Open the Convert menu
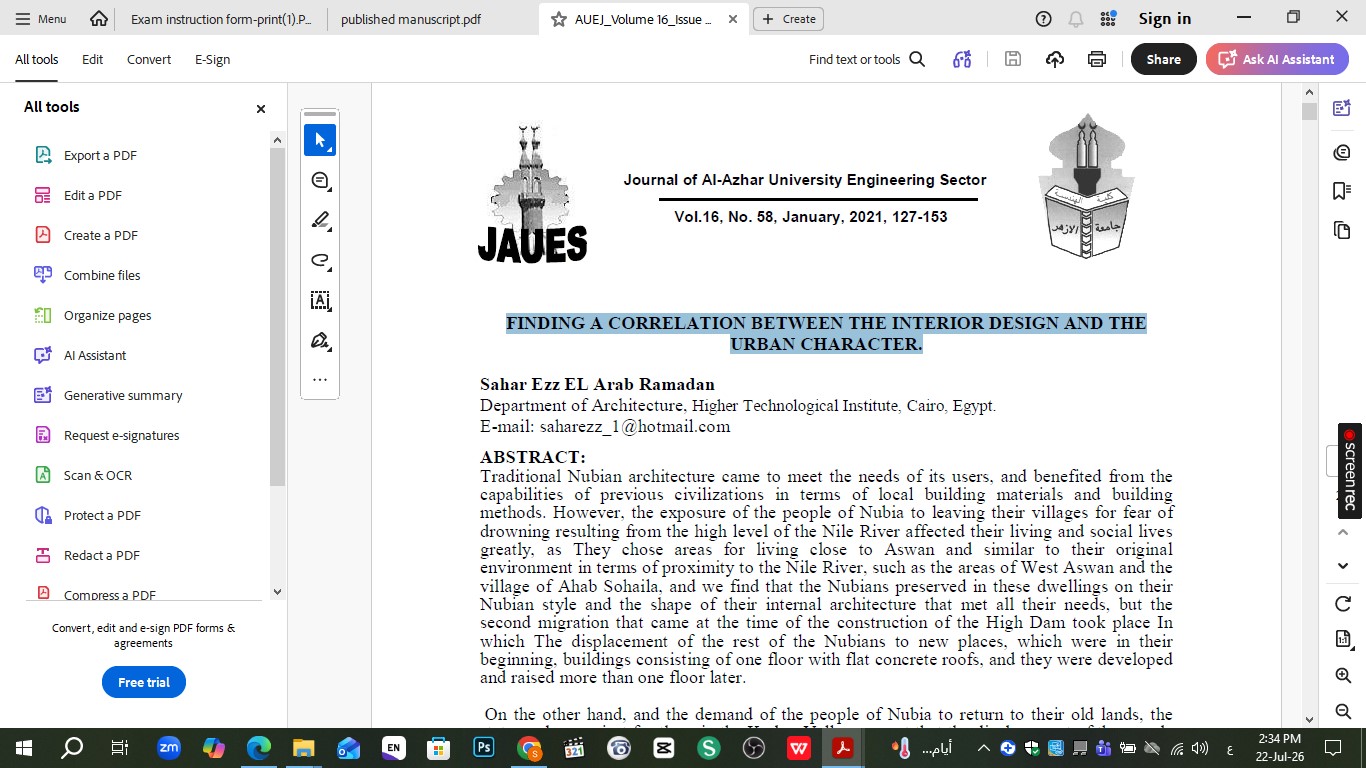 coord(149,59)
